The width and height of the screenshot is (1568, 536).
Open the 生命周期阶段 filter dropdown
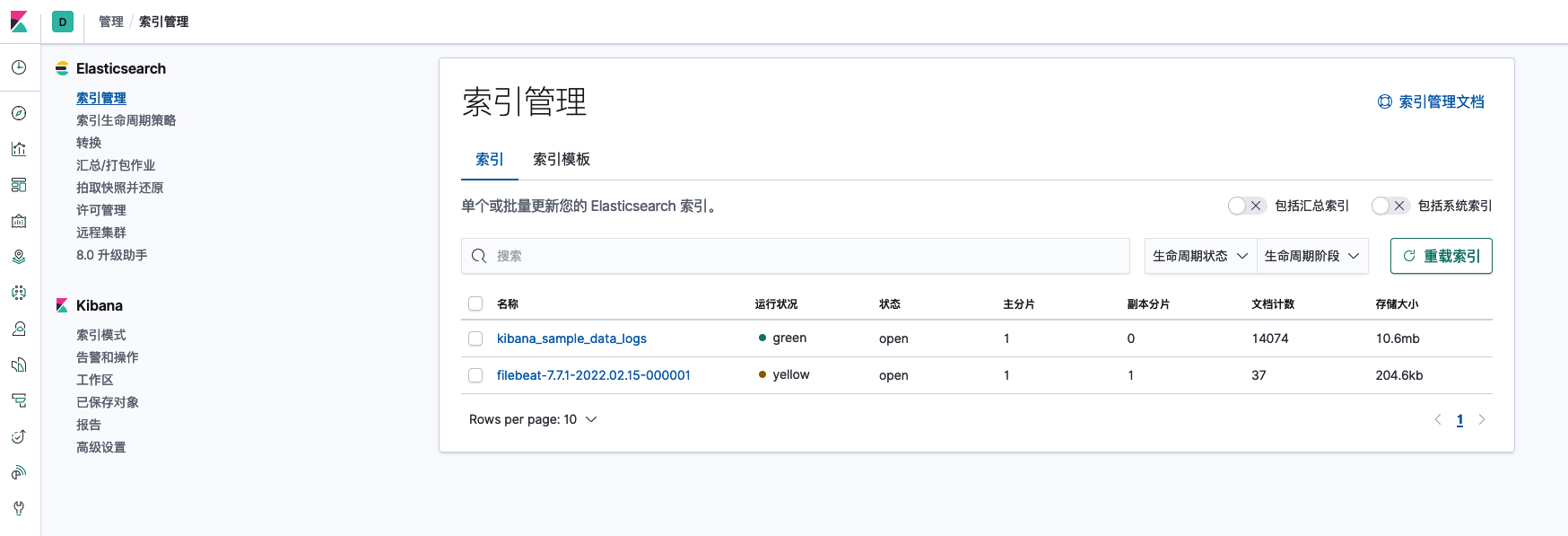1312,256
